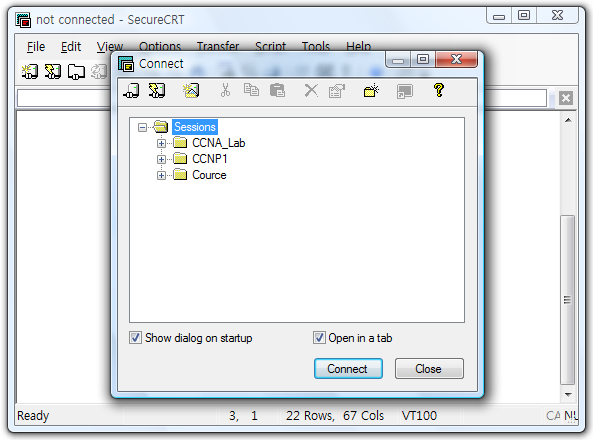The image size is (593, 440).
Task: Click the Close button in dialog
Action: pos(429,368)
